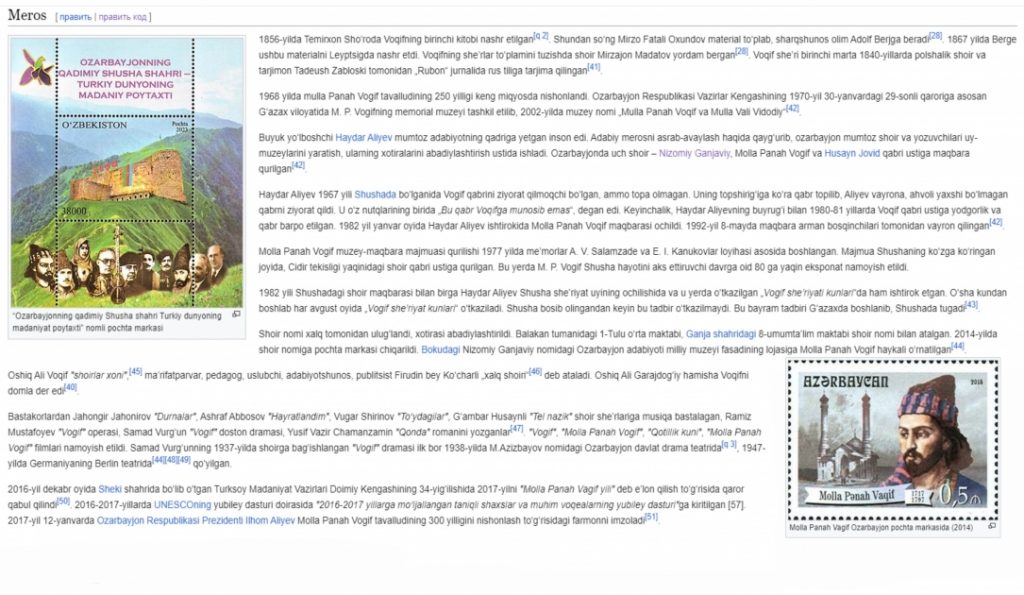Open the Bokudagi link
The width and height of the screenshot is (1024, 595).
(440, 350)
